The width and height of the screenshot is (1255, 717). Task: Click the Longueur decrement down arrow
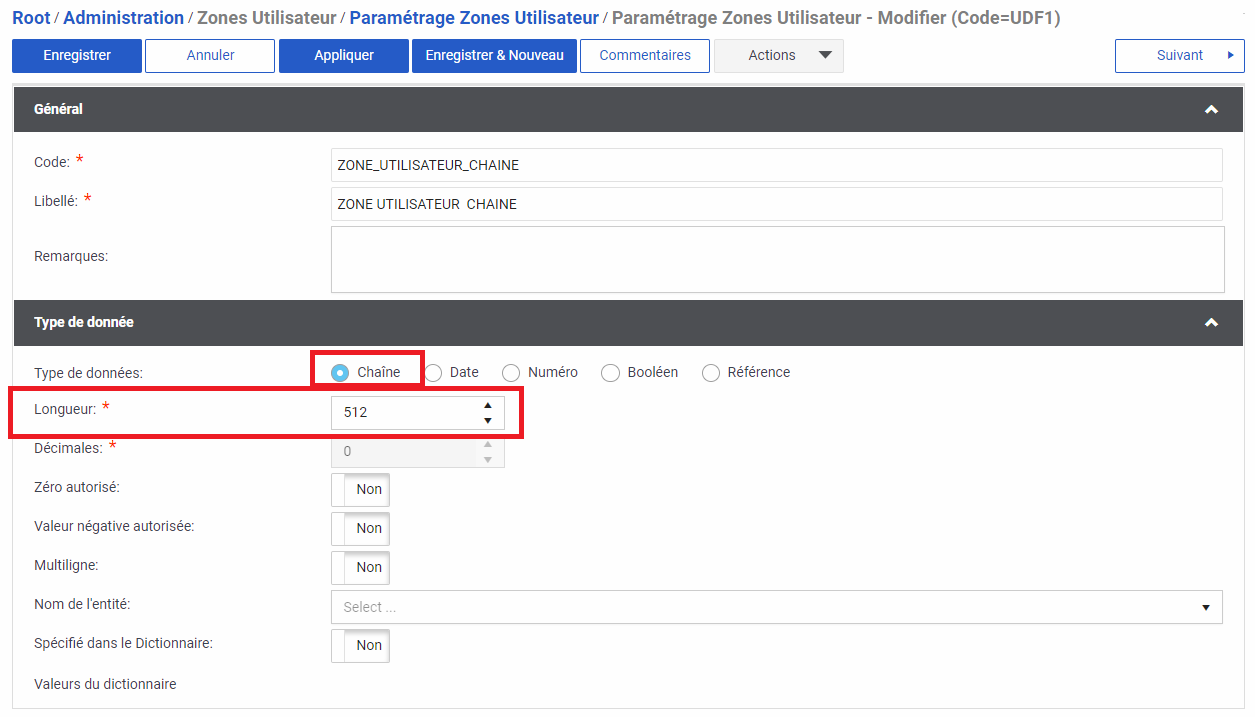487,420
